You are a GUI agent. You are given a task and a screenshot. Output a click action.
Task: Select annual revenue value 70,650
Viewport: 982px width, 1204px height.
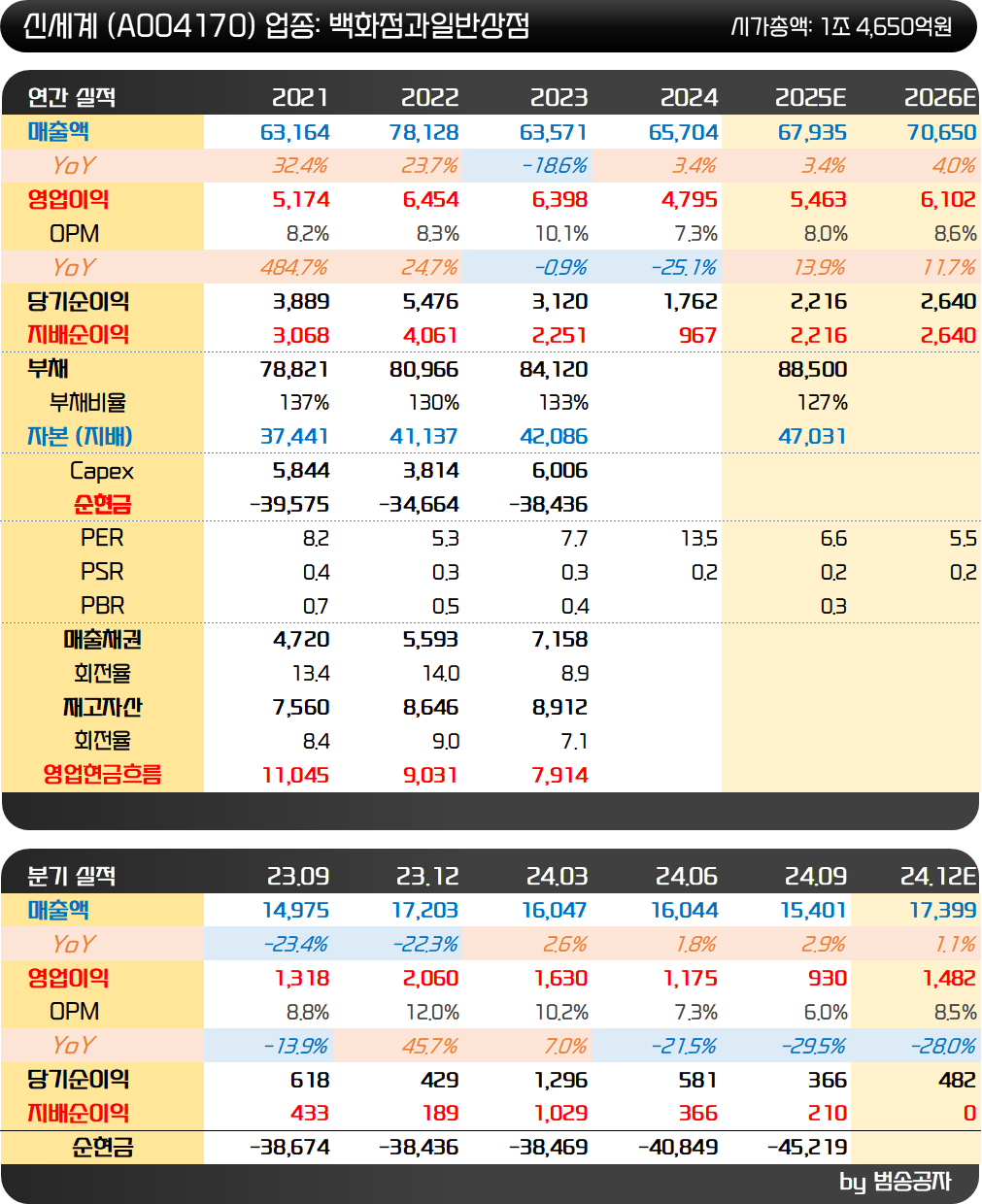click(x=942, y=132)
